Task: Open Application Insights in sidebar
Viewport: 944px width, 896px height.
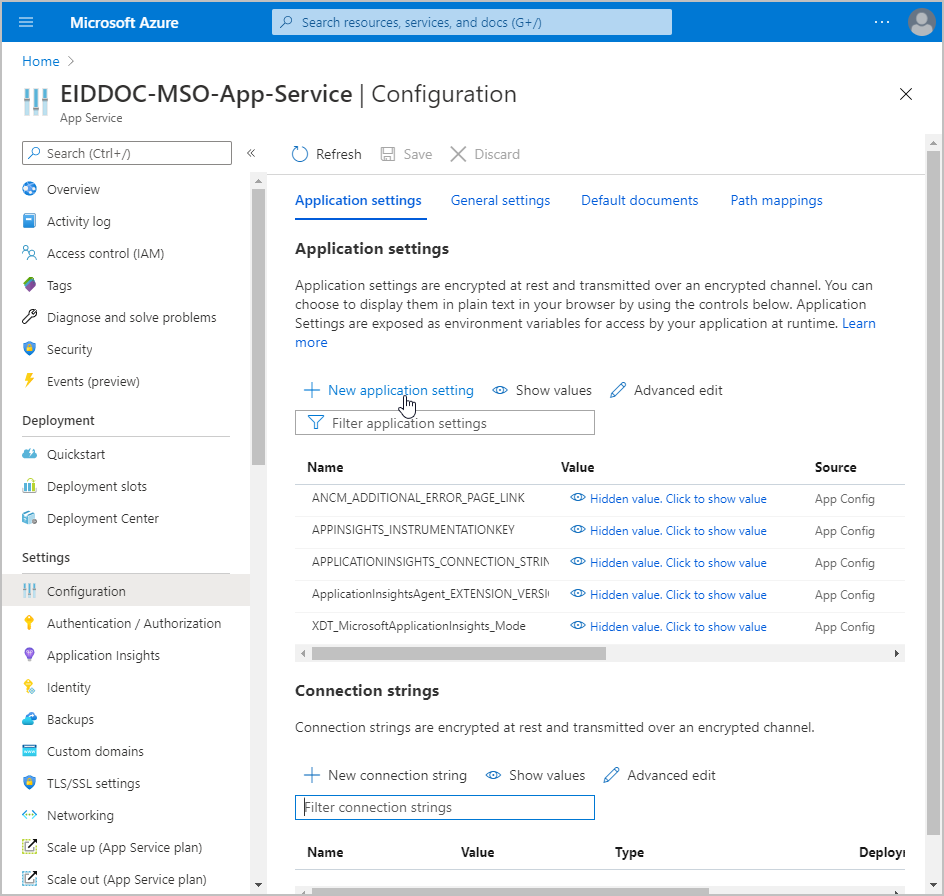Action: coord(103,655)
